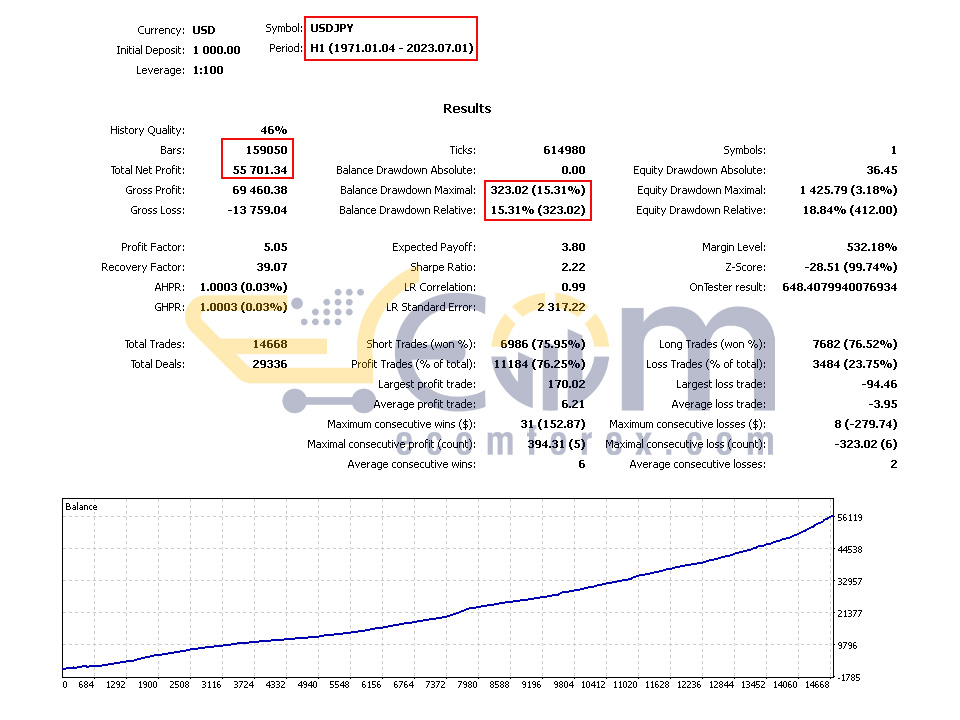Click the Long Trades won percentage value
960x720 pixels.
[855, 344]
